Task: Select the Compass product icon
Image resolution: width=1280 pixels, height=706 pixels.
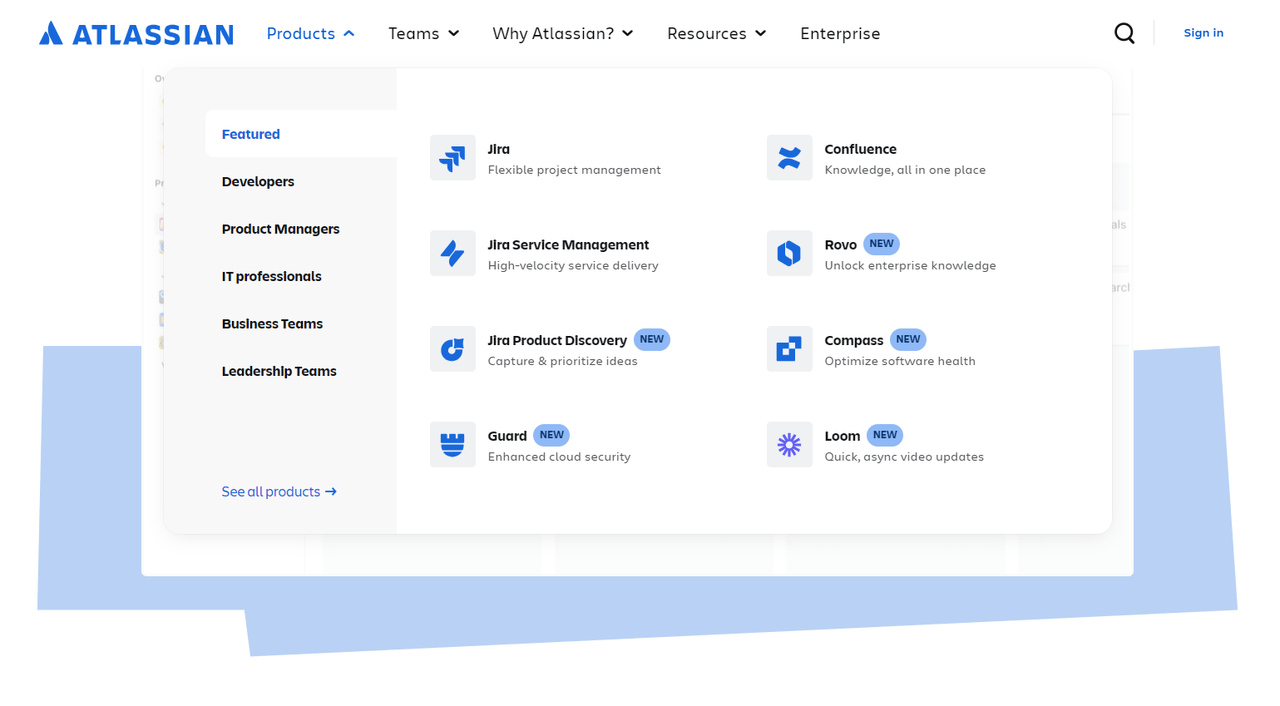Action: (789, 348)
